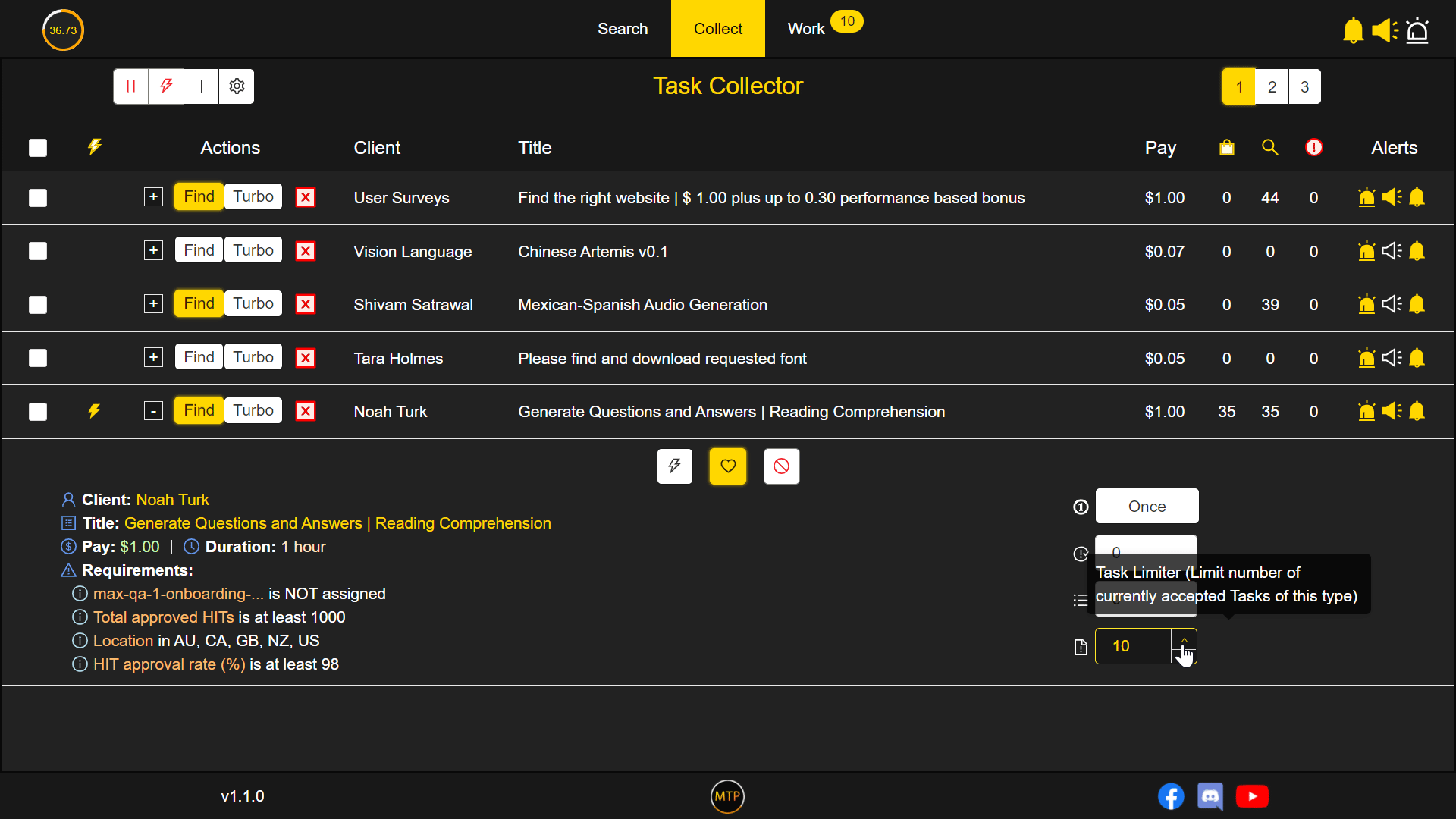Check the Noah Turk row checkbox
The image size is (1456, 819).
tap(38, 412)
